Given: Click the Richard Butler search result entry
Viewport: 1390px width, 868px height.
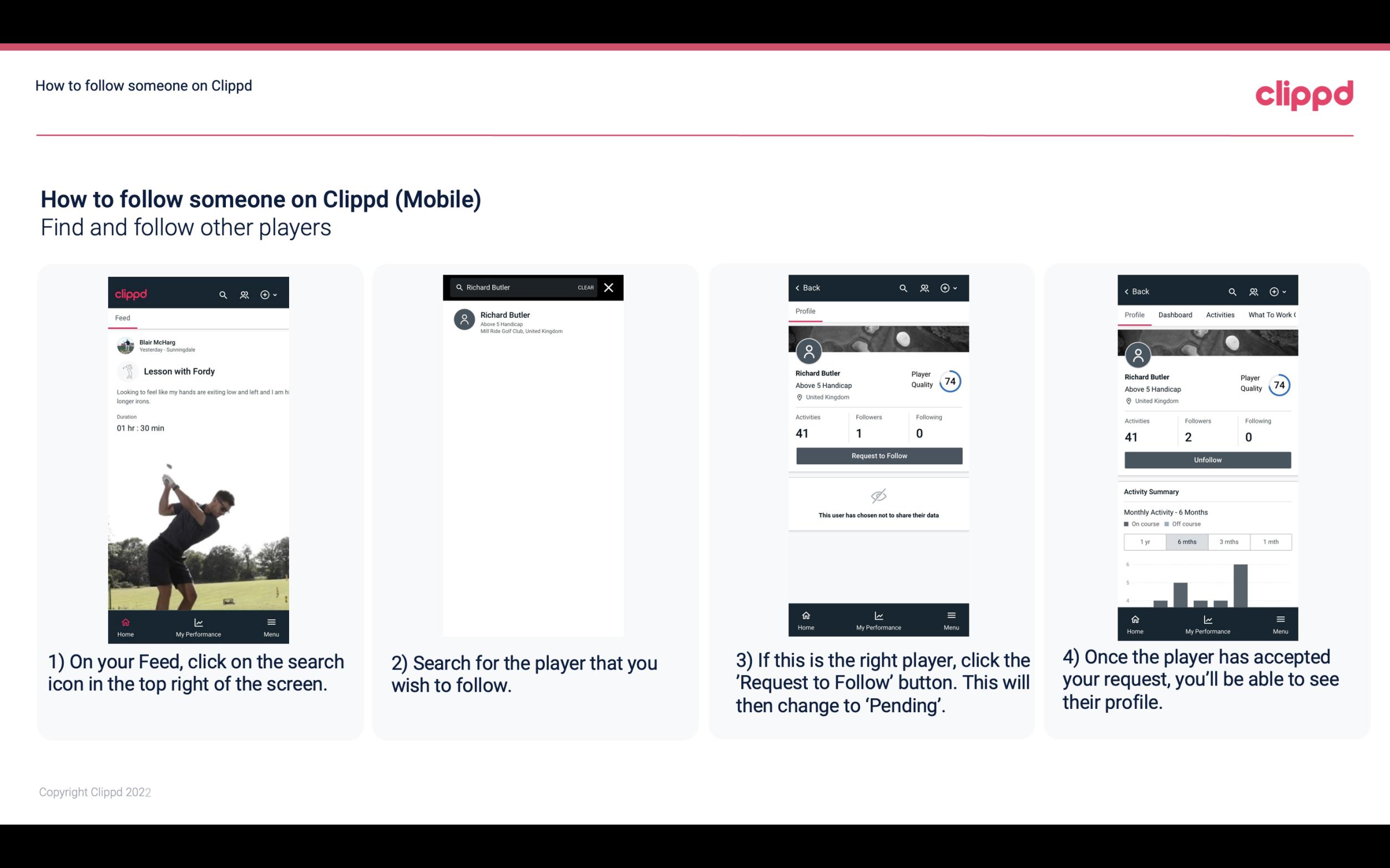Looking at the screenshot, I should (x=535, y=321).
